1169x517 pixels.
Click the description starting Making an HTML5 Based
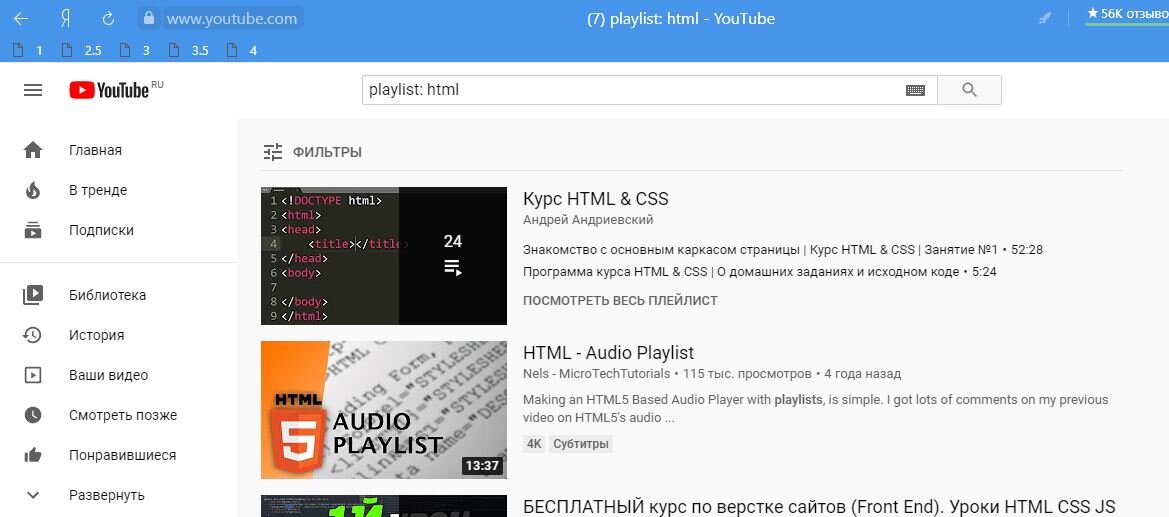click(x=816, y=409)
